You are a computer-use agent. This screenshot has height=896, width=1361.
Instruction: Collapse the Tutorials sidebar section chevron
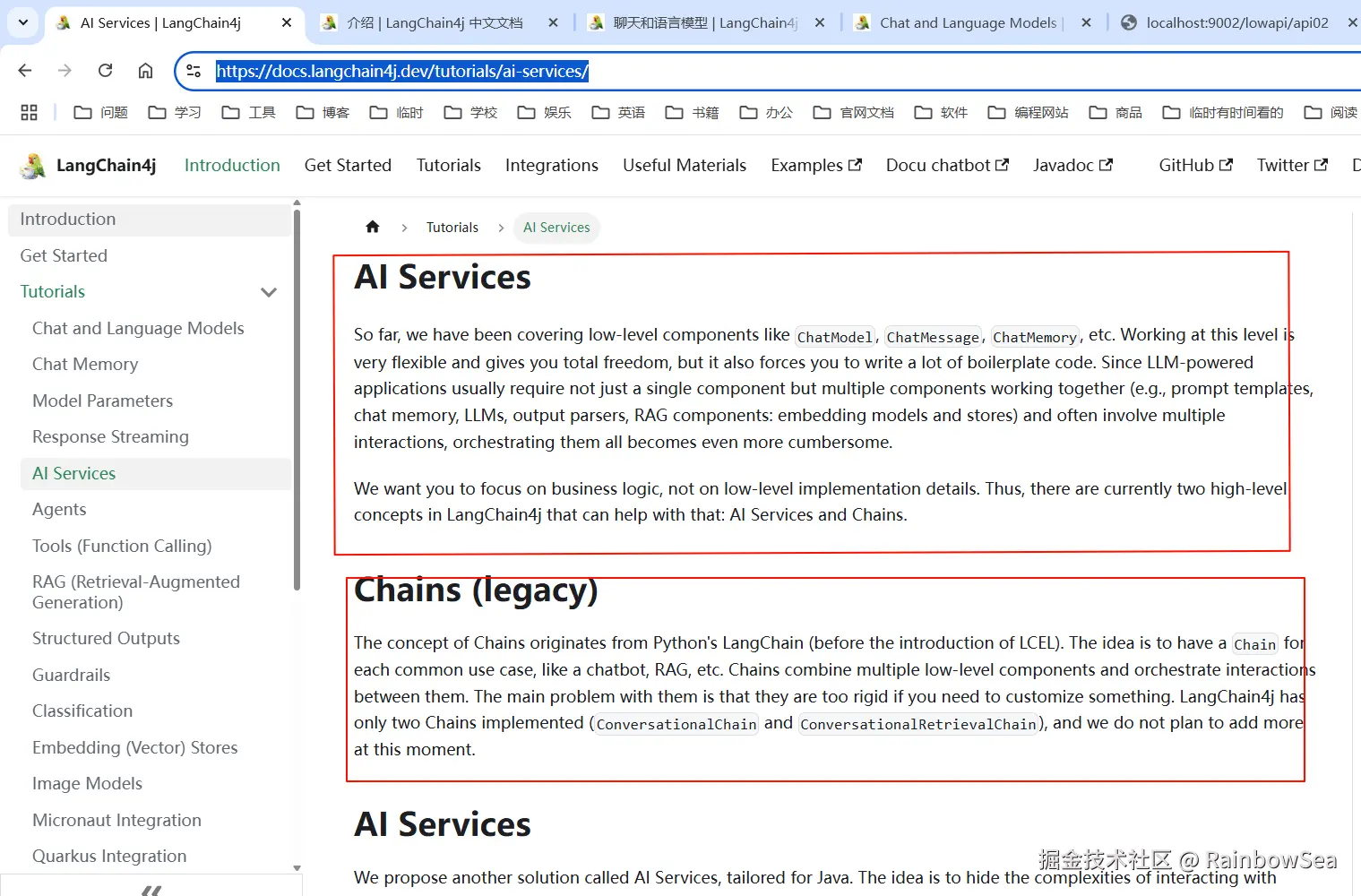268,292
